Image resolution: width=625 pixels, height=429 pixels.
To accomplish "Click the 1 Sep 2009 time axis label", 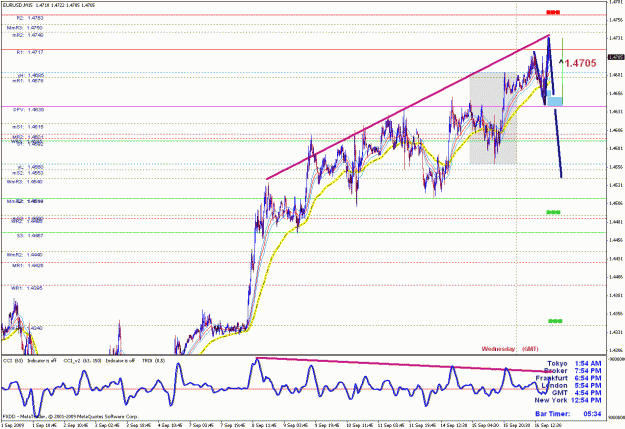I will click(x=13, y=425).
